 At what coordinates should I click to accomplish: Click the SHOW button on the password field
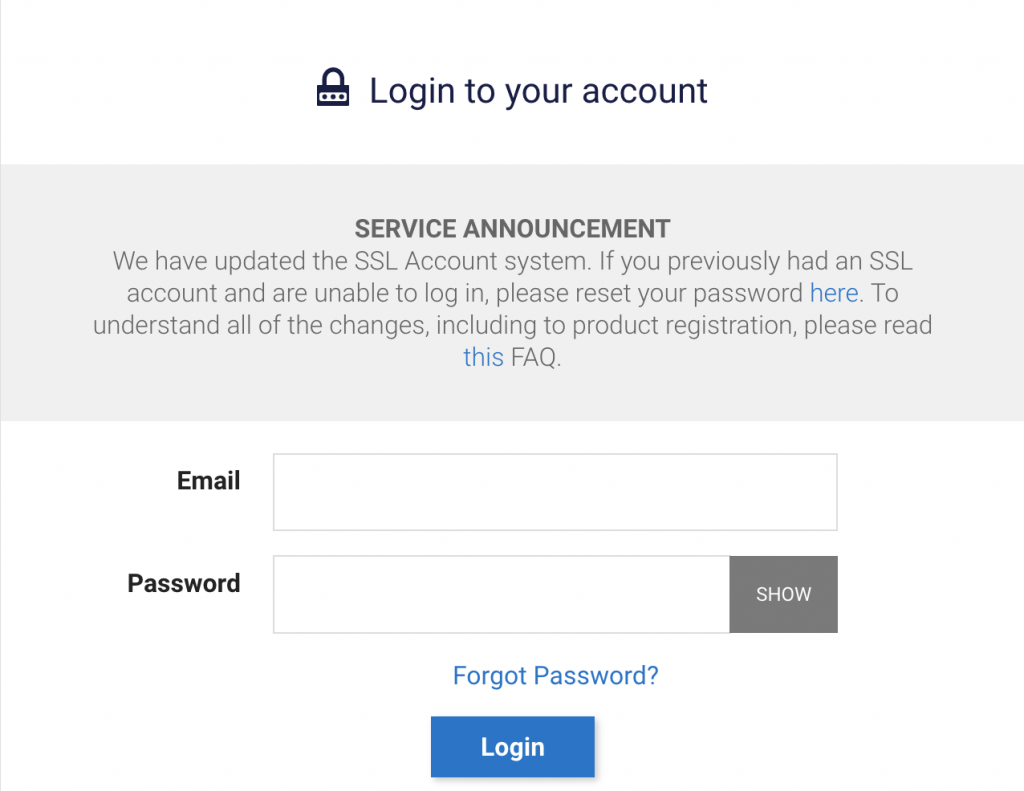click(783, 594)
